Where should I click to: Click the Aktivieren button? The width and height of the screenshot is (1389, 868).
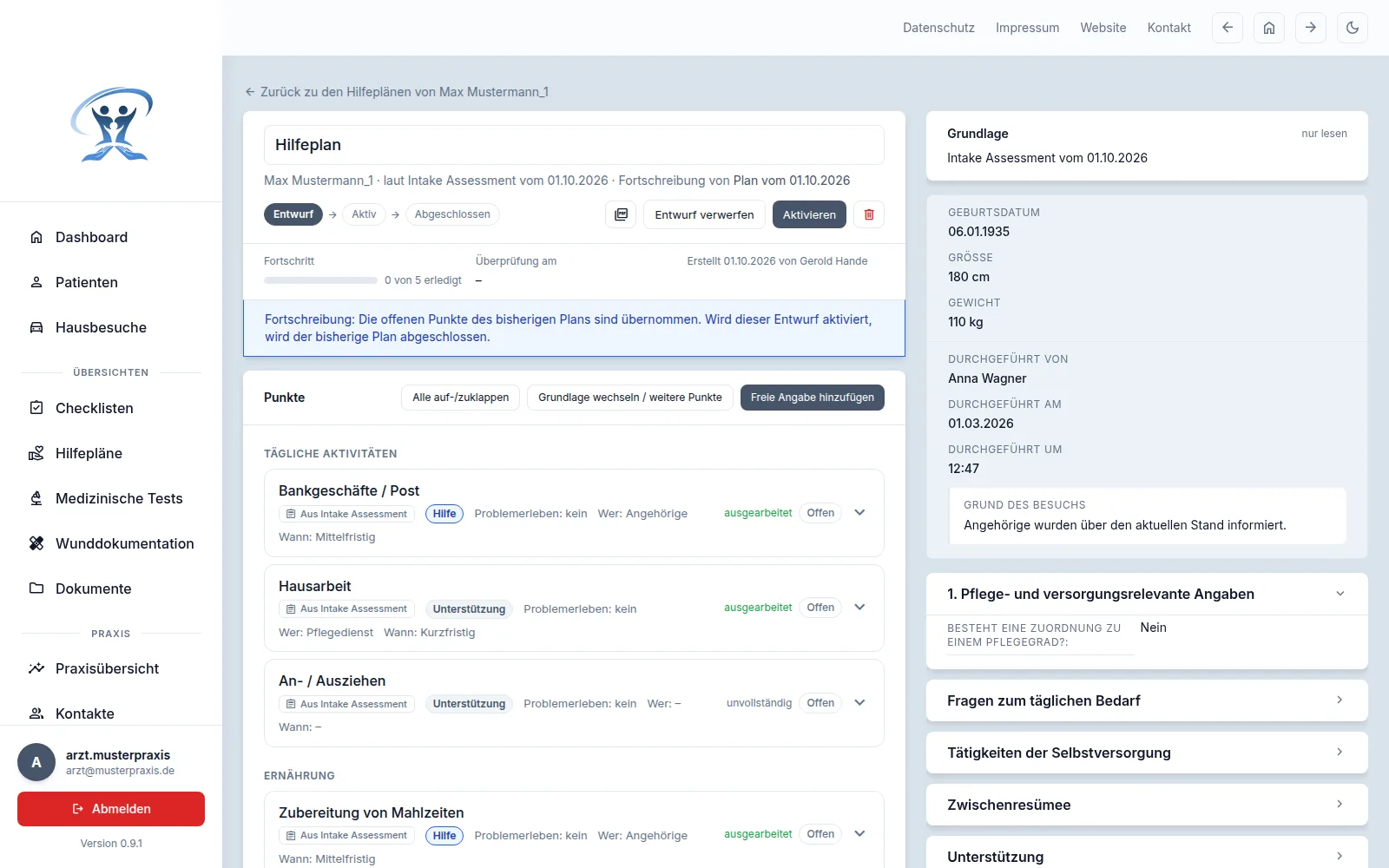click(x=809, y=214)
